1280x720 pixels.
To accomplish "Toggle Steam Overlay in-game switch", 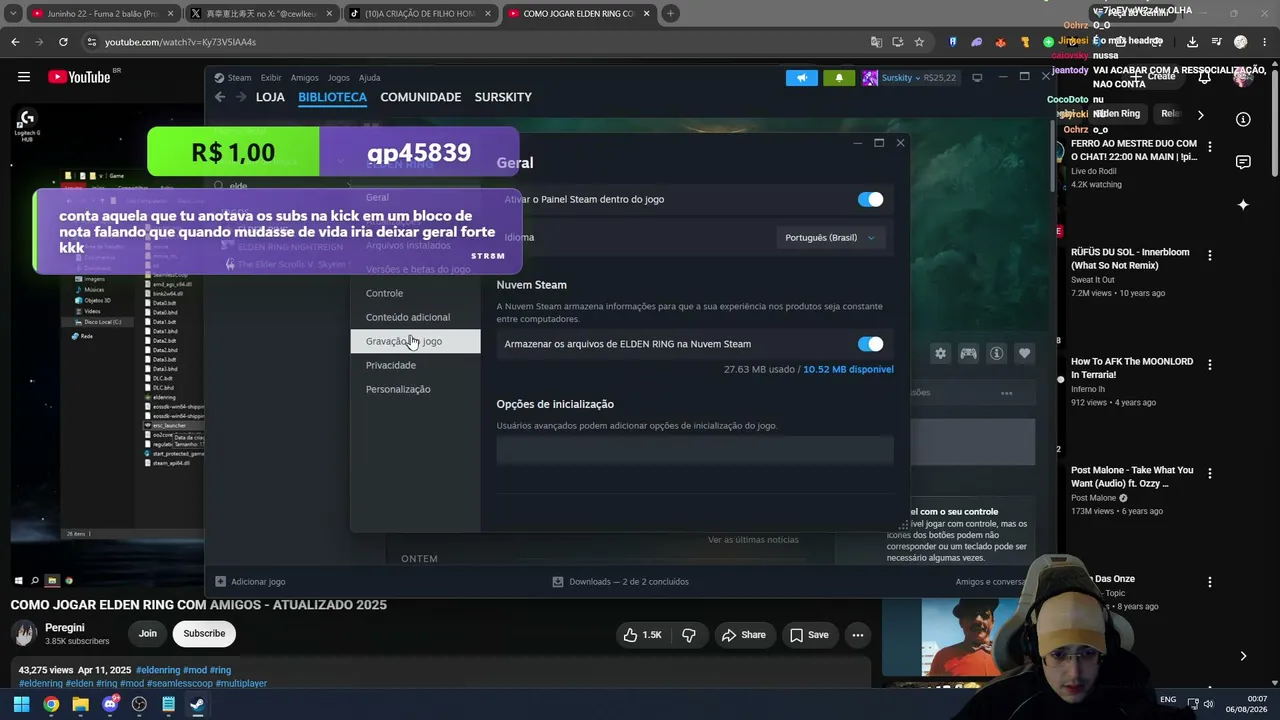I will click(870, 199).
